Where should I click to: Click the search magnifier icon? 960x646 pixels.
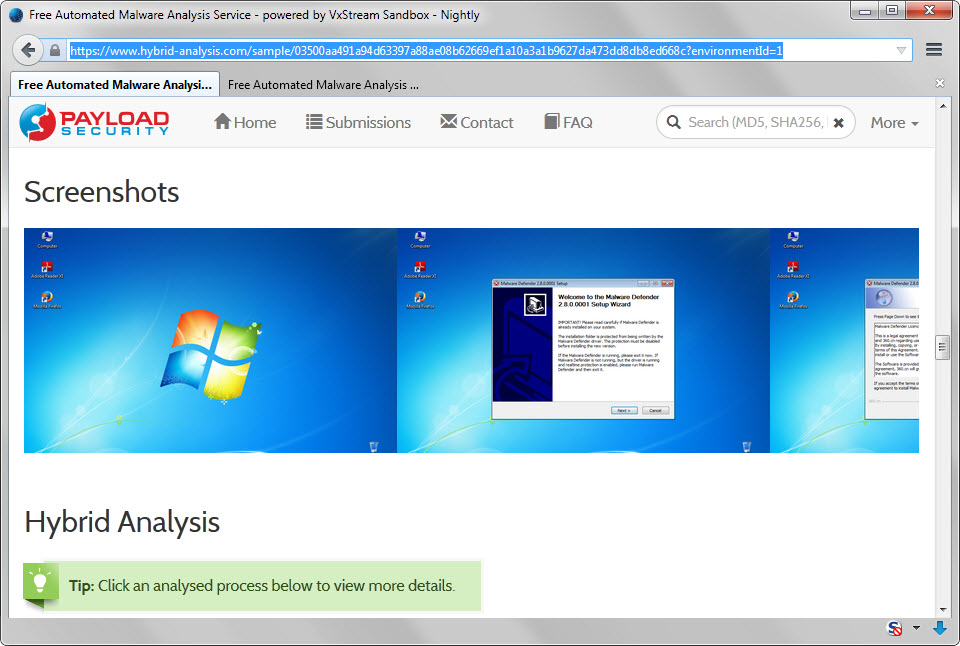point(673,122)
